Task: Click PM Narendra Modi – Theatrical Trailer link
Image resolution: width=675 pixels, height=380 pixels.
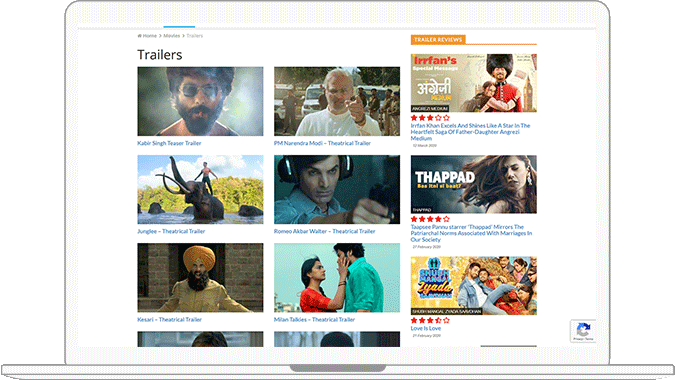Action: 322,143
